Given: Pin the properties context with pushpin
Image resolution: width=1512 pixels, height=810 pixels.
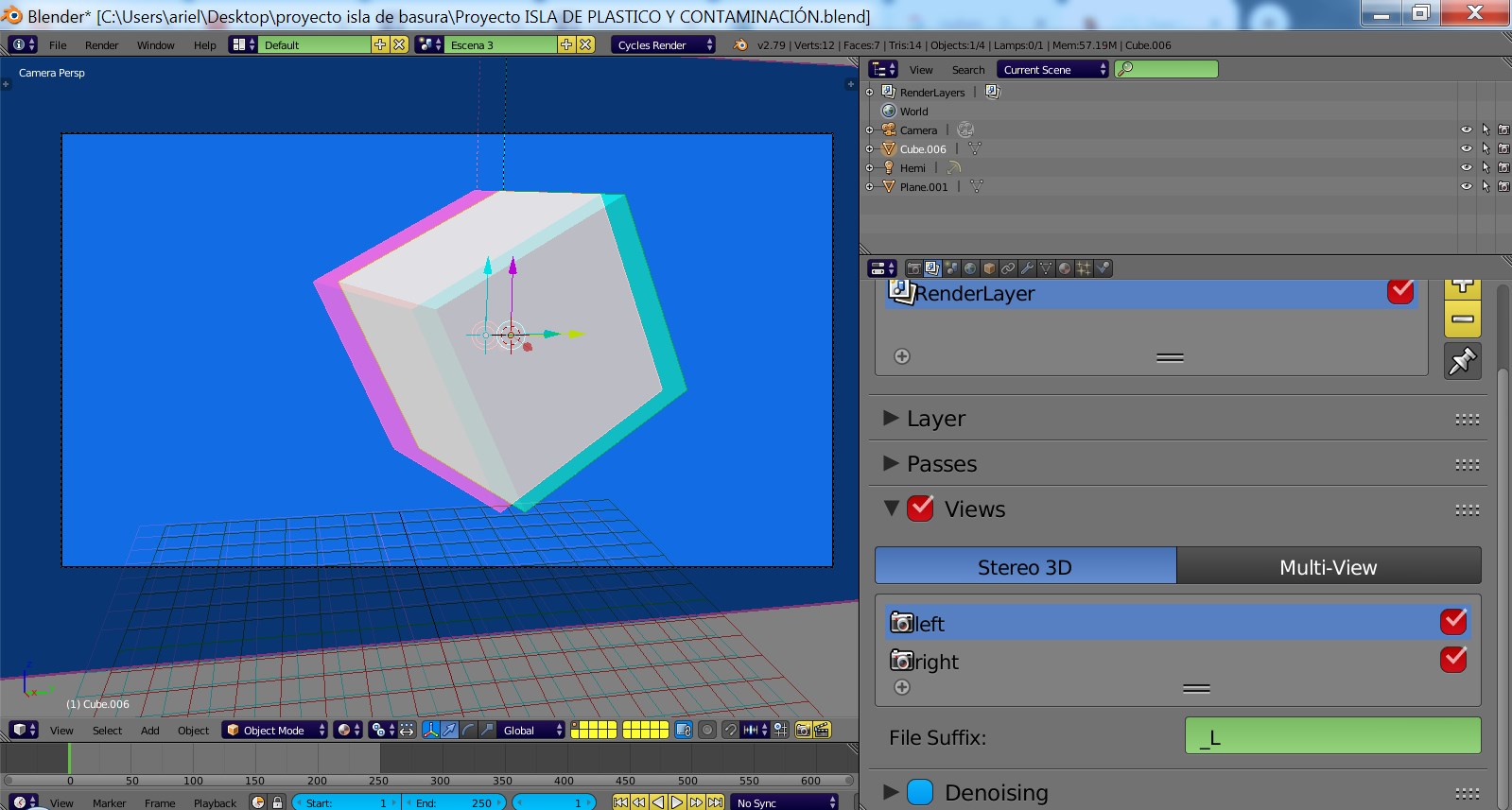Looking at the screenshot, I should [x=1463, y=361].
